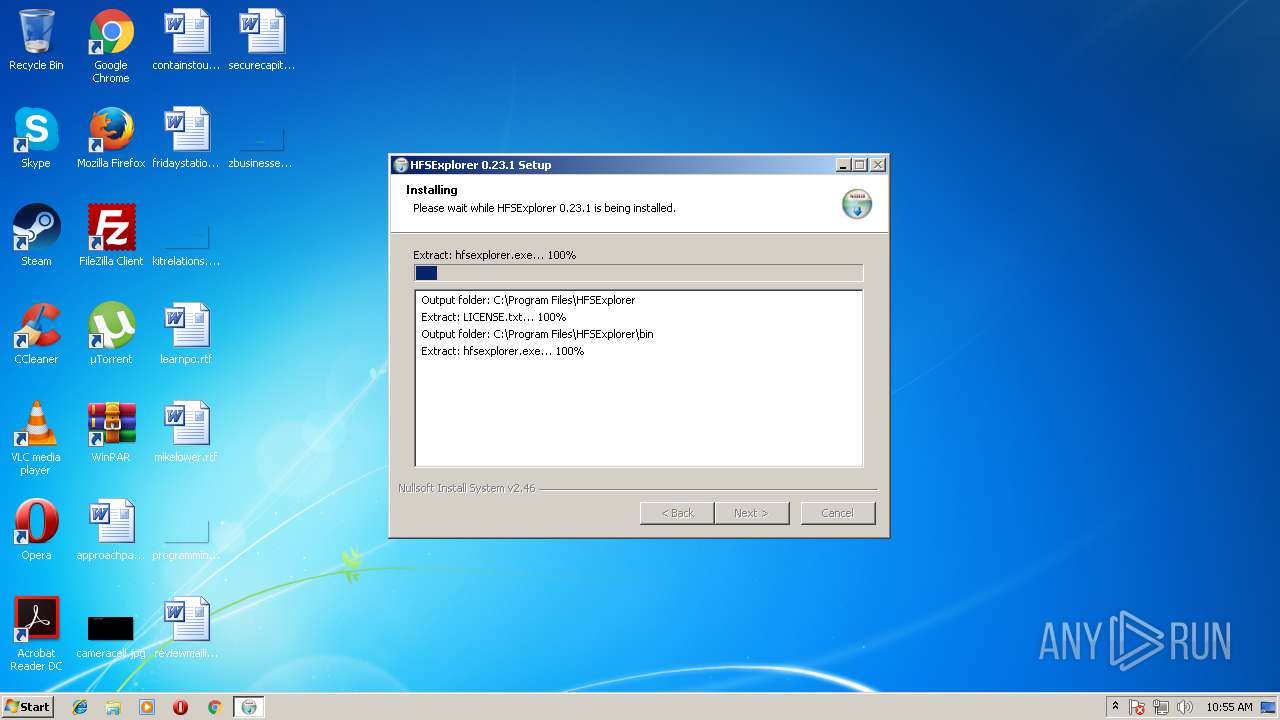1280x720 pixels.
Task: Click the disabled Back button
Action: [677, 513]
